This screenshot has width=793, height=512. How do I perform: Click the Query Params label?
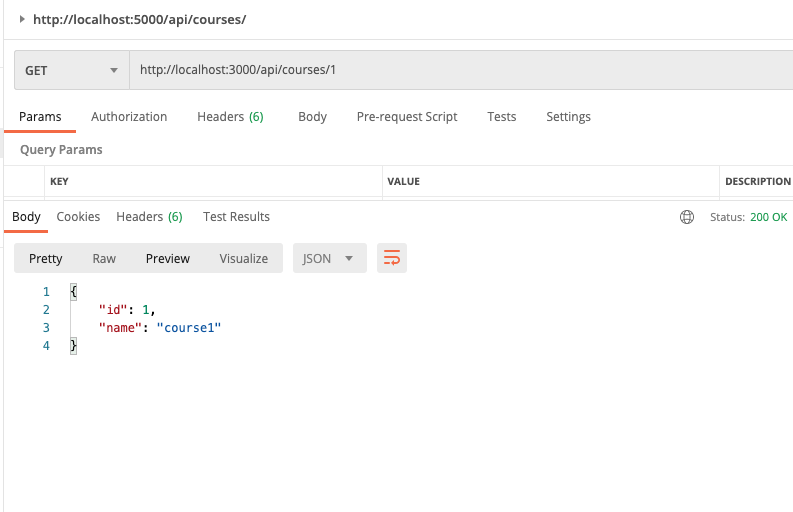click(x=61, y=150)
